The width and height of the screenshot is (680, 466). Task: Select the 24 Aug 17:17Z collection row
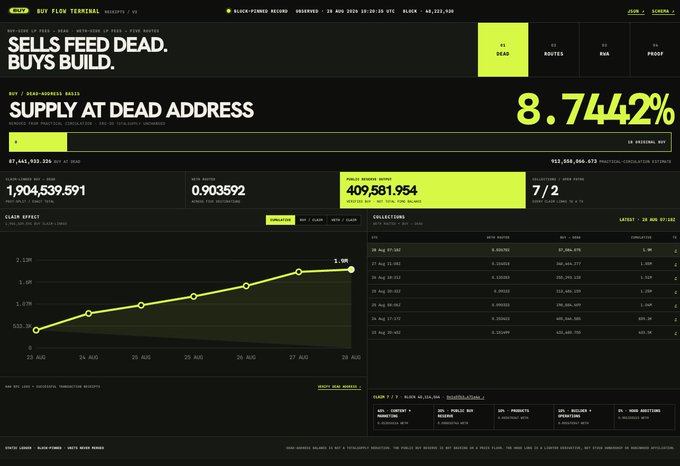click(x=523, y=319)
